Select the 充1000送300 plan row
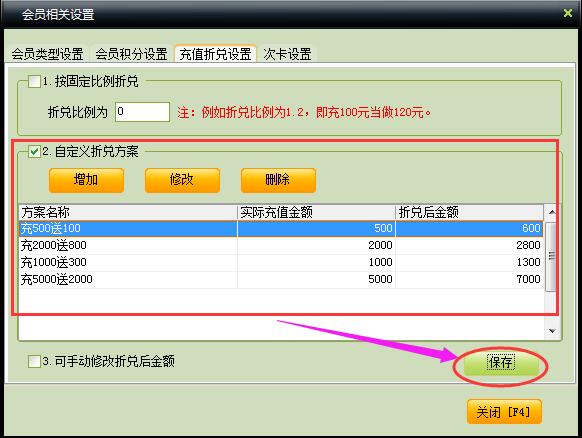582x438 pixels. click(x=281, y=262)
